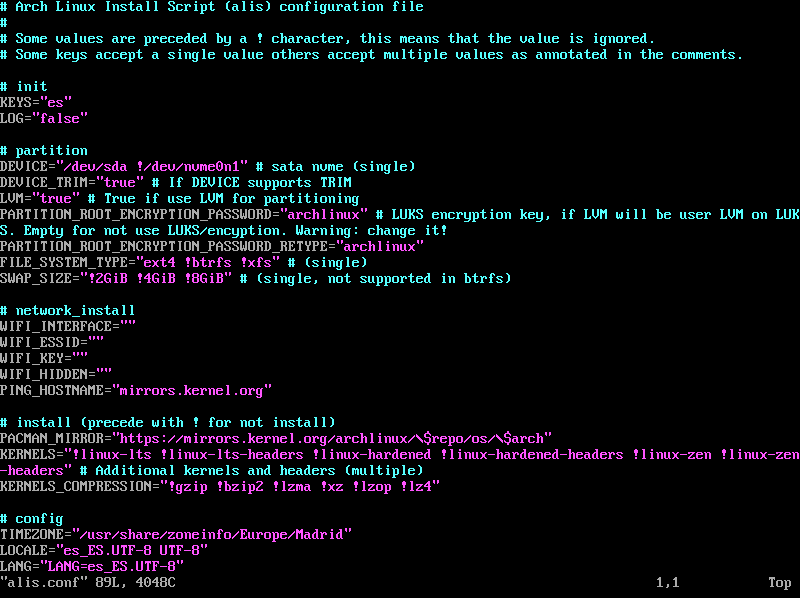Click the PACMAN_MIRROR https URL
800x598 pixels.
pyautogui.click(x=332, y=438)
